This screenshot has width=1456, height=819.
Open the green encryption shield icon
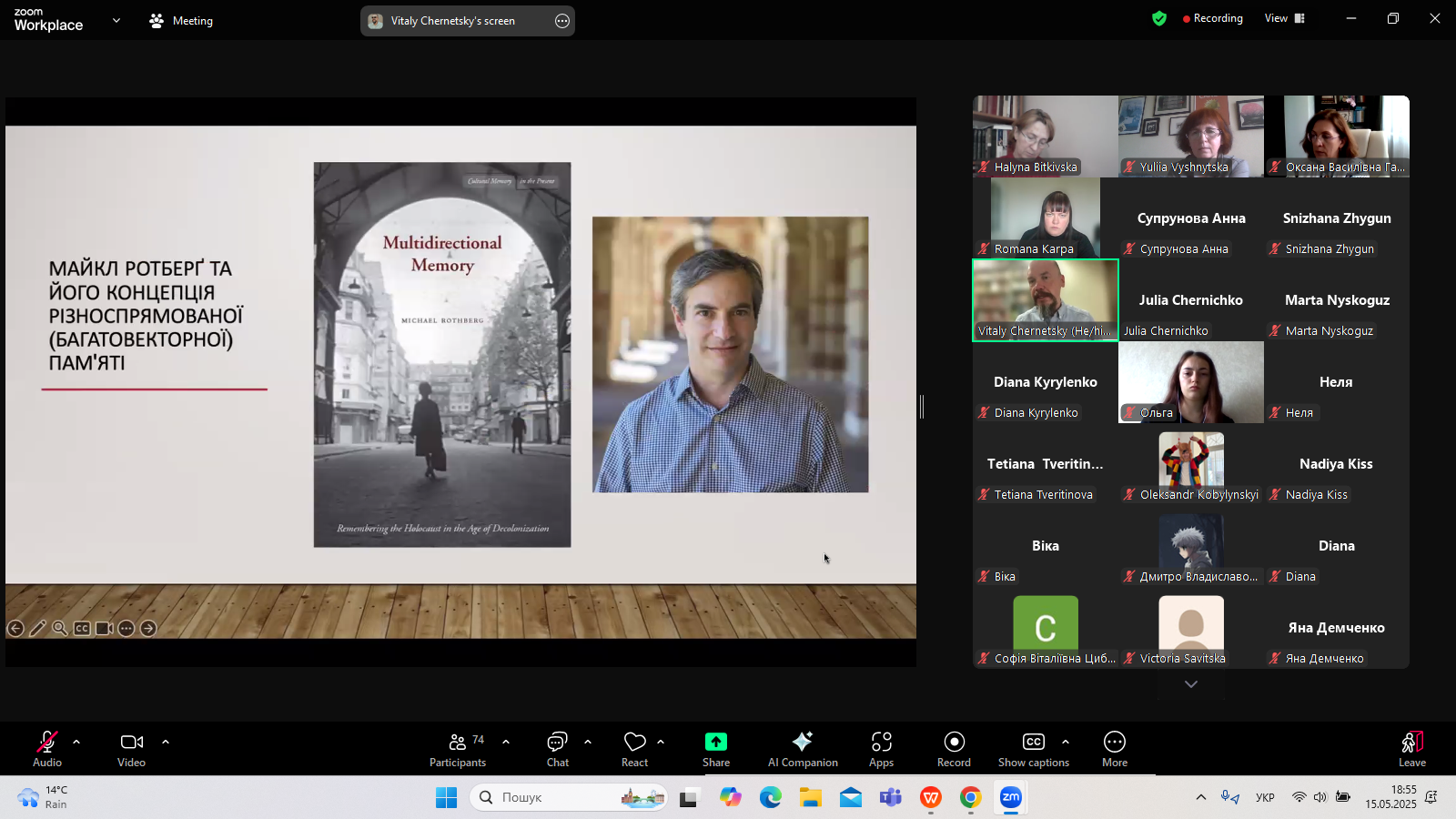click(x=1158, y=18)
